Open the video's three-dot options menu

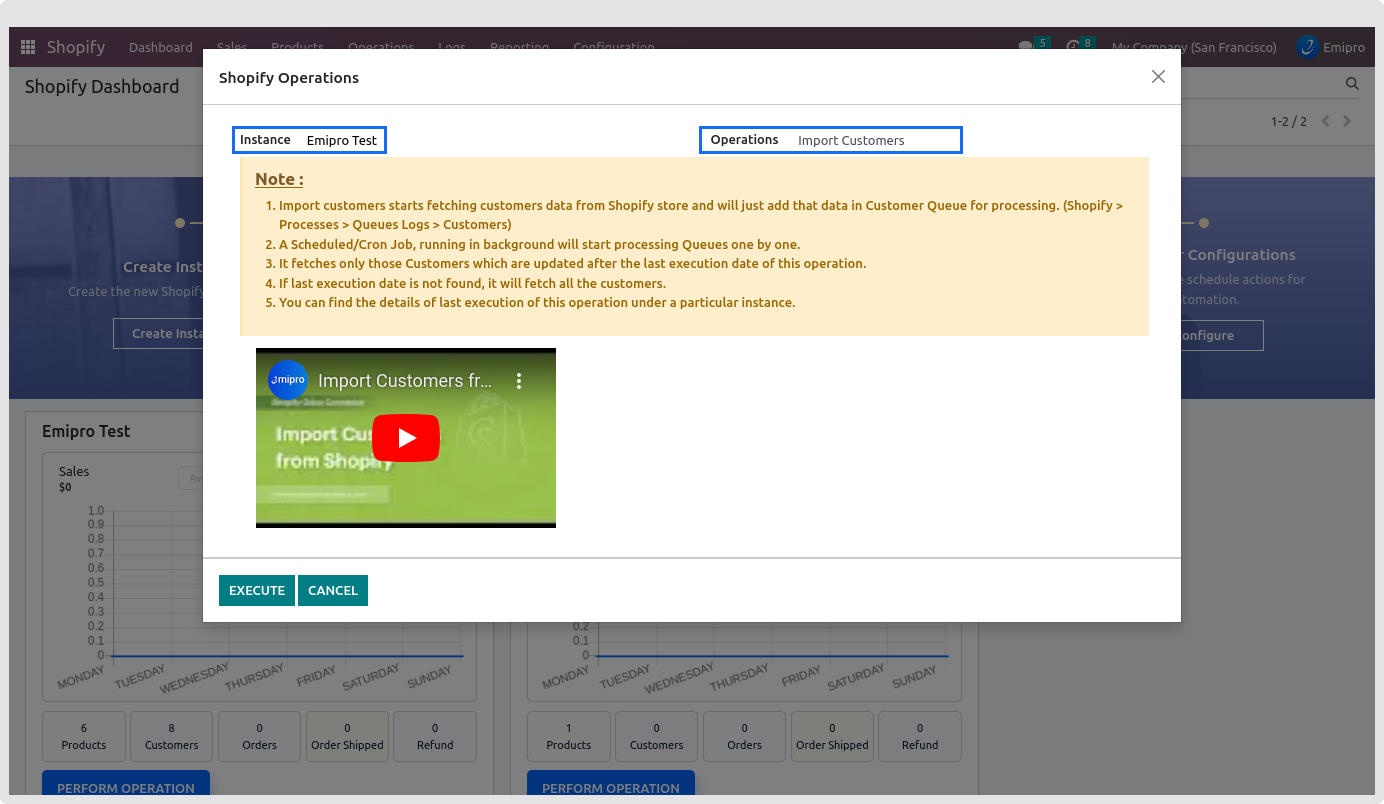[x=519, y=381]
